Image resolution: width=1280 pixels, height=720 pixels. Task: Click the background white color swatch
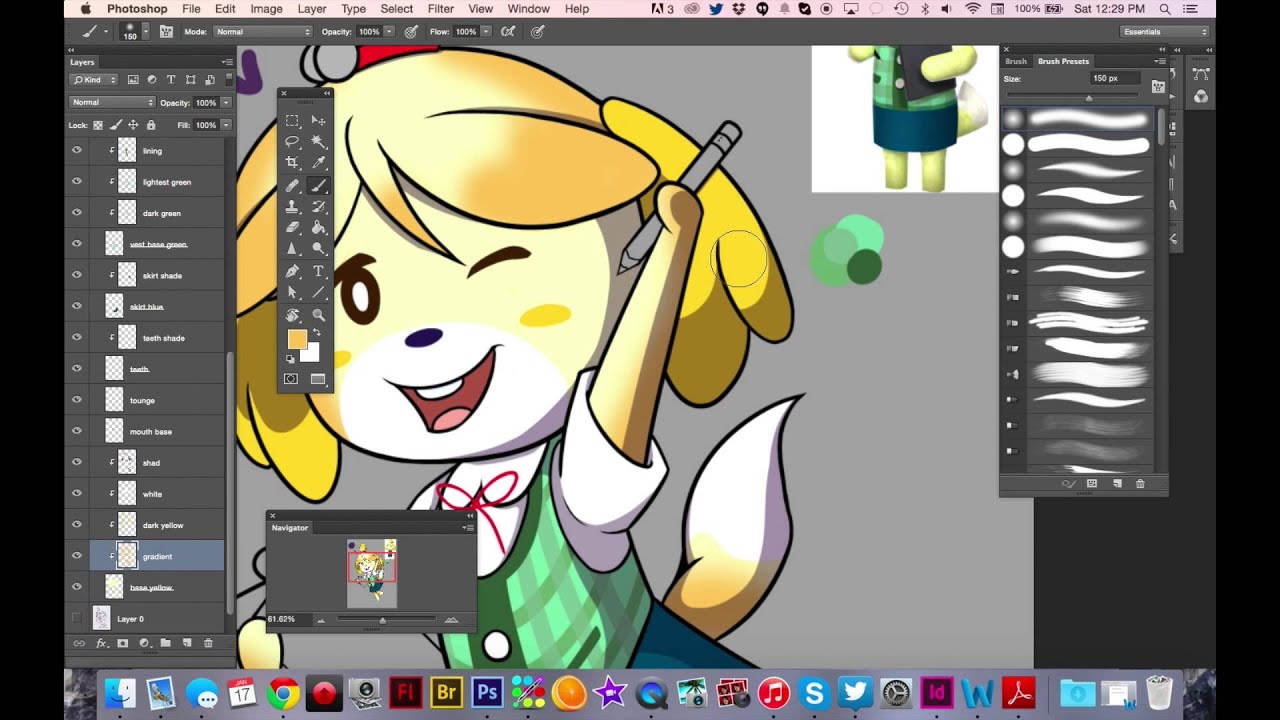[x=312, y=353]
